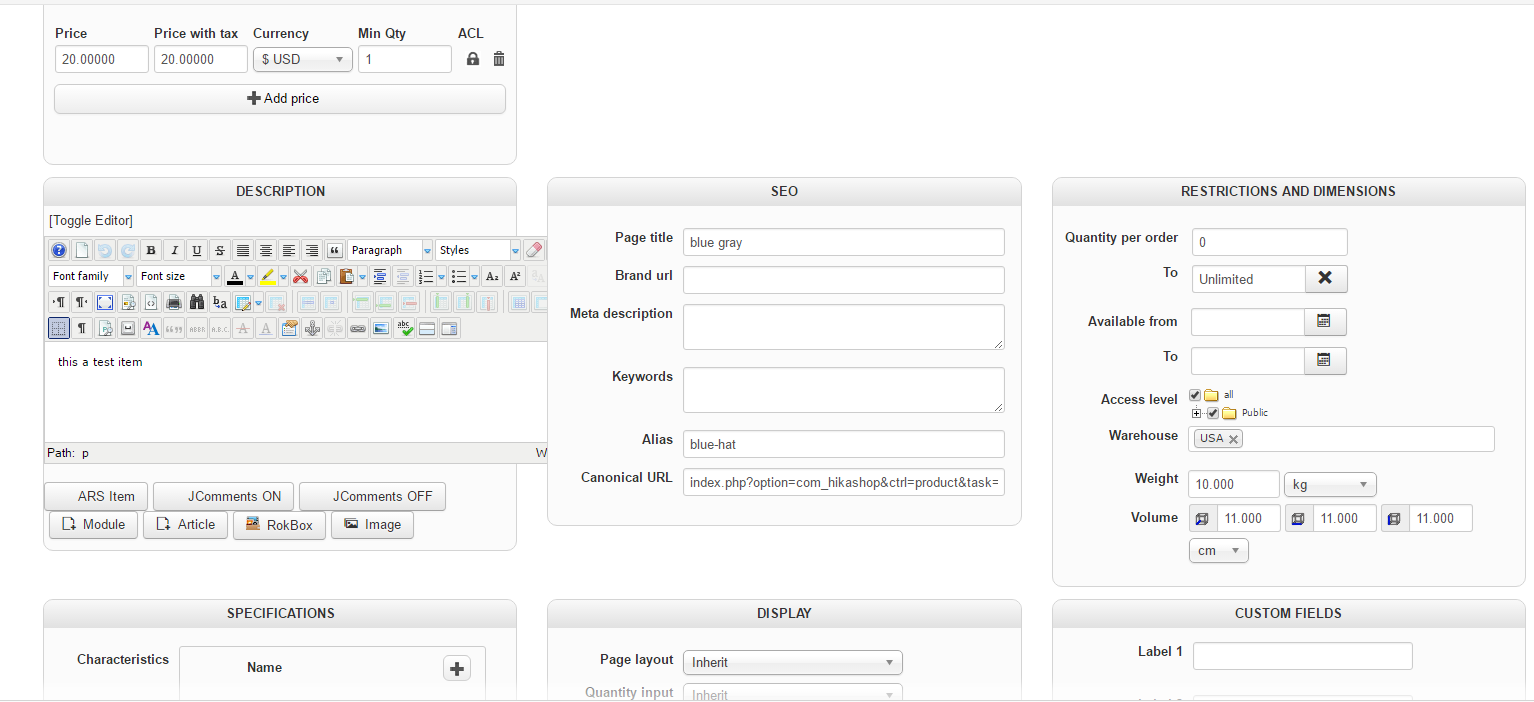
Task: Click the JComments OFF button
Action: (x=372, y=496)
